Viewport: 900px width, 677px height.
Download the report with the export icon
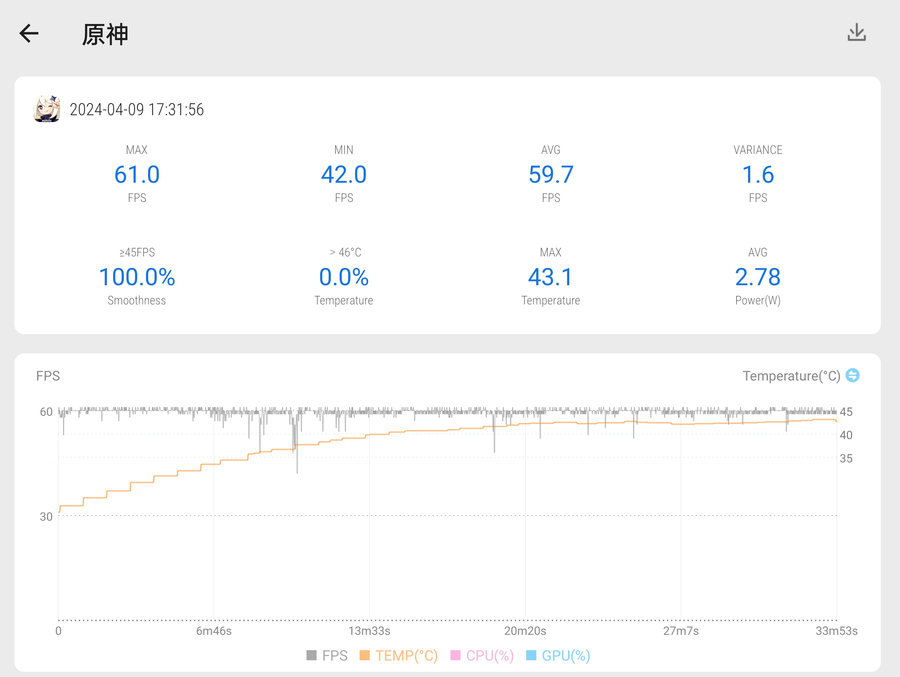click(856, 33)
